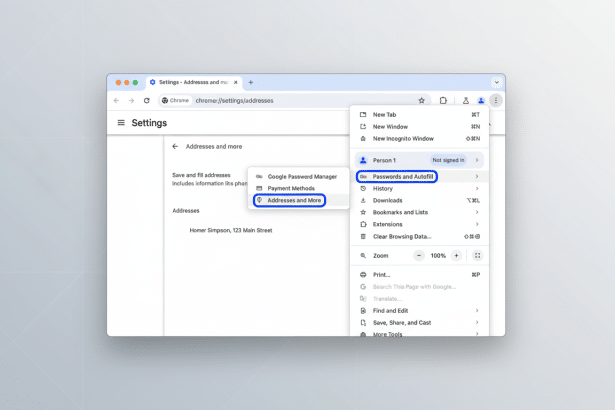
Task: Open Bookmarks and Lists submenu
Action: [420, 212]
